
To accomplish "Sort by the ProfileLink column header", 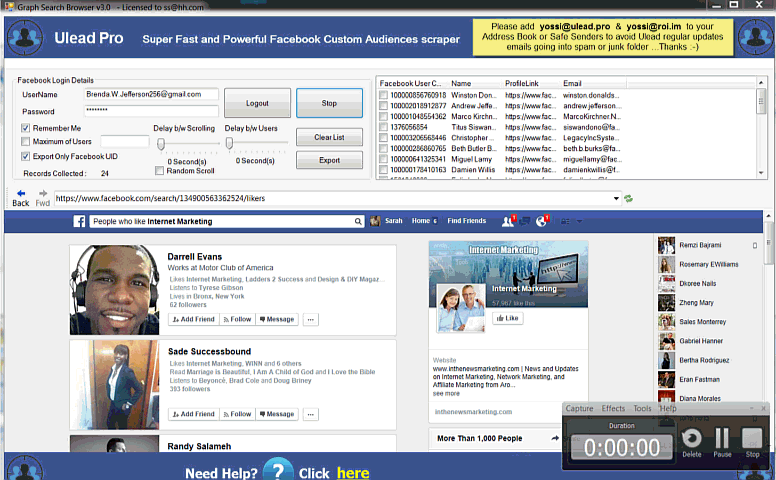I will pos(522,83).
